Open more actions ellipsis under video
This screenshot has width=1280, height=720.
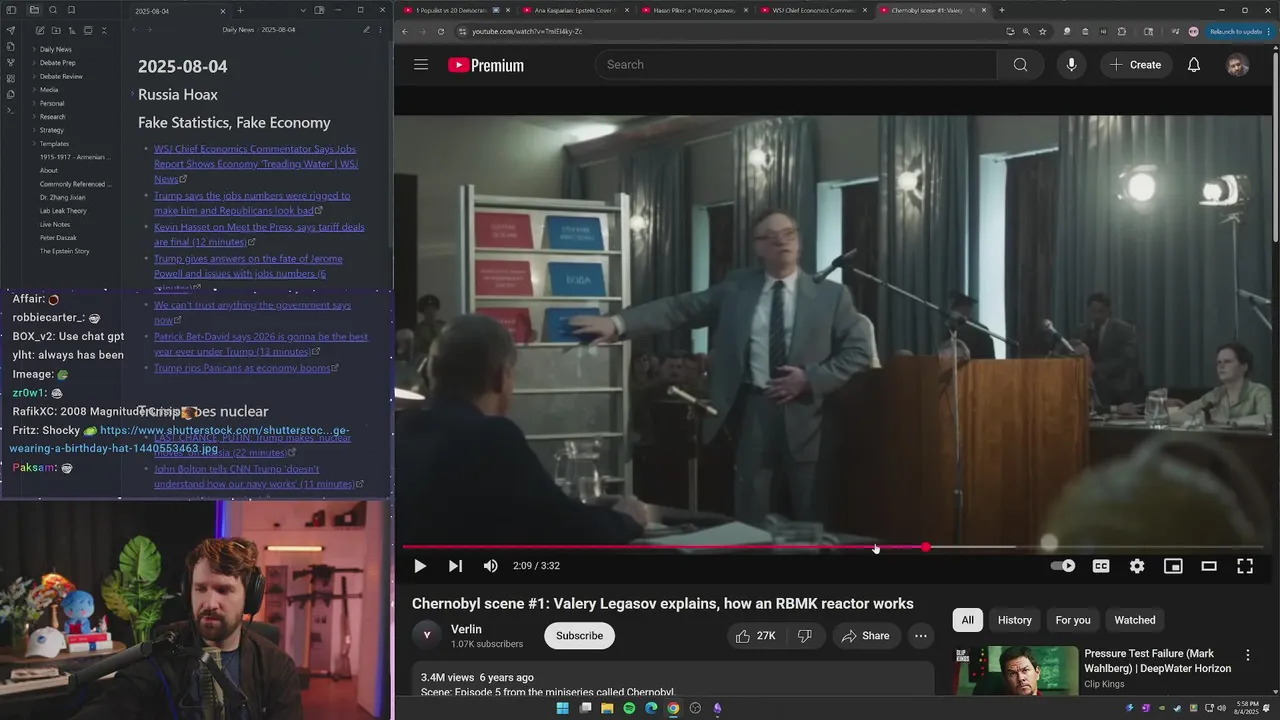pos(921,636)
